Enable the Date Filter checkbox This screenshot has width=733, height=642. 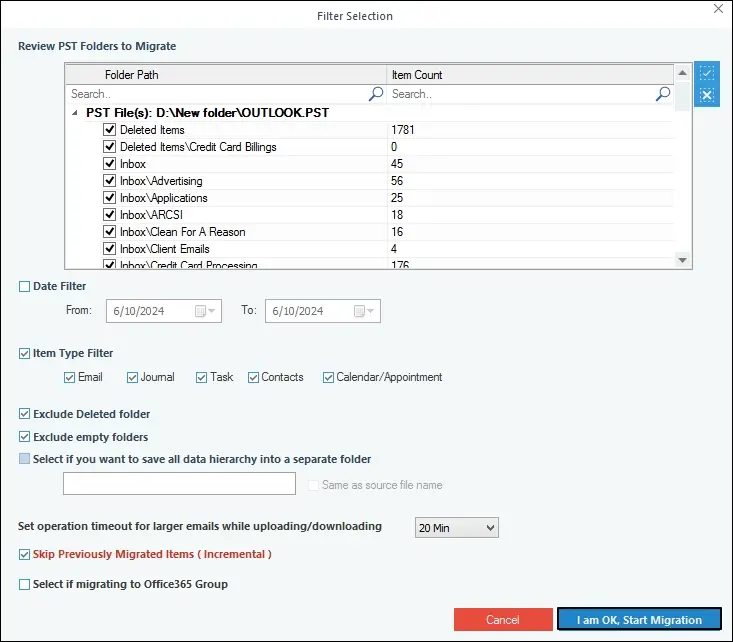[24, 286]
